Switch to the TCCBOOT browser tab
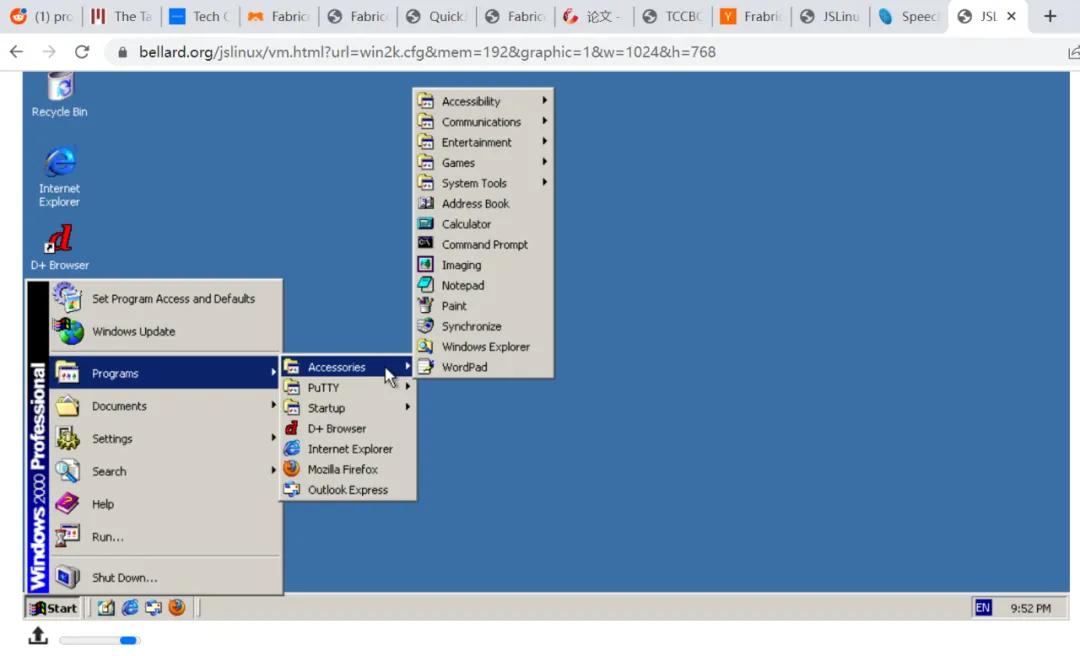This screenshot has width=1080, height=656. tap(674, 17)
